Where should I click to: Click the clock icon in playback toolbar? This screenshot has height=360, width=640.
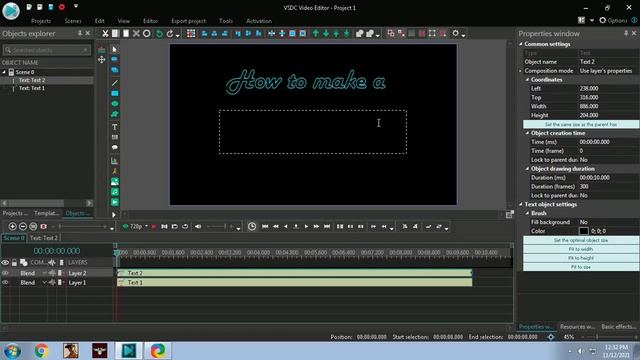tap(252, 227)
